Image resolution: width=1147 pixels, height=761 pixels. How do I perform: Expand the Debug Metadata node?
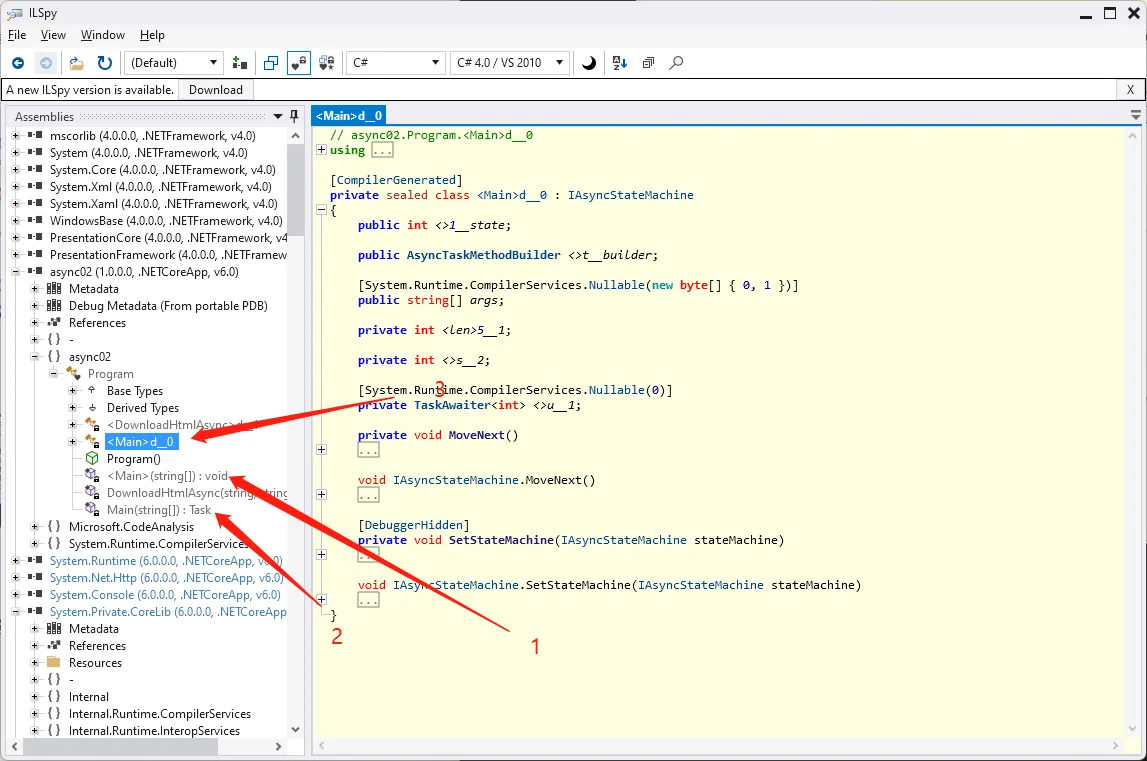[x=34, y=305]
